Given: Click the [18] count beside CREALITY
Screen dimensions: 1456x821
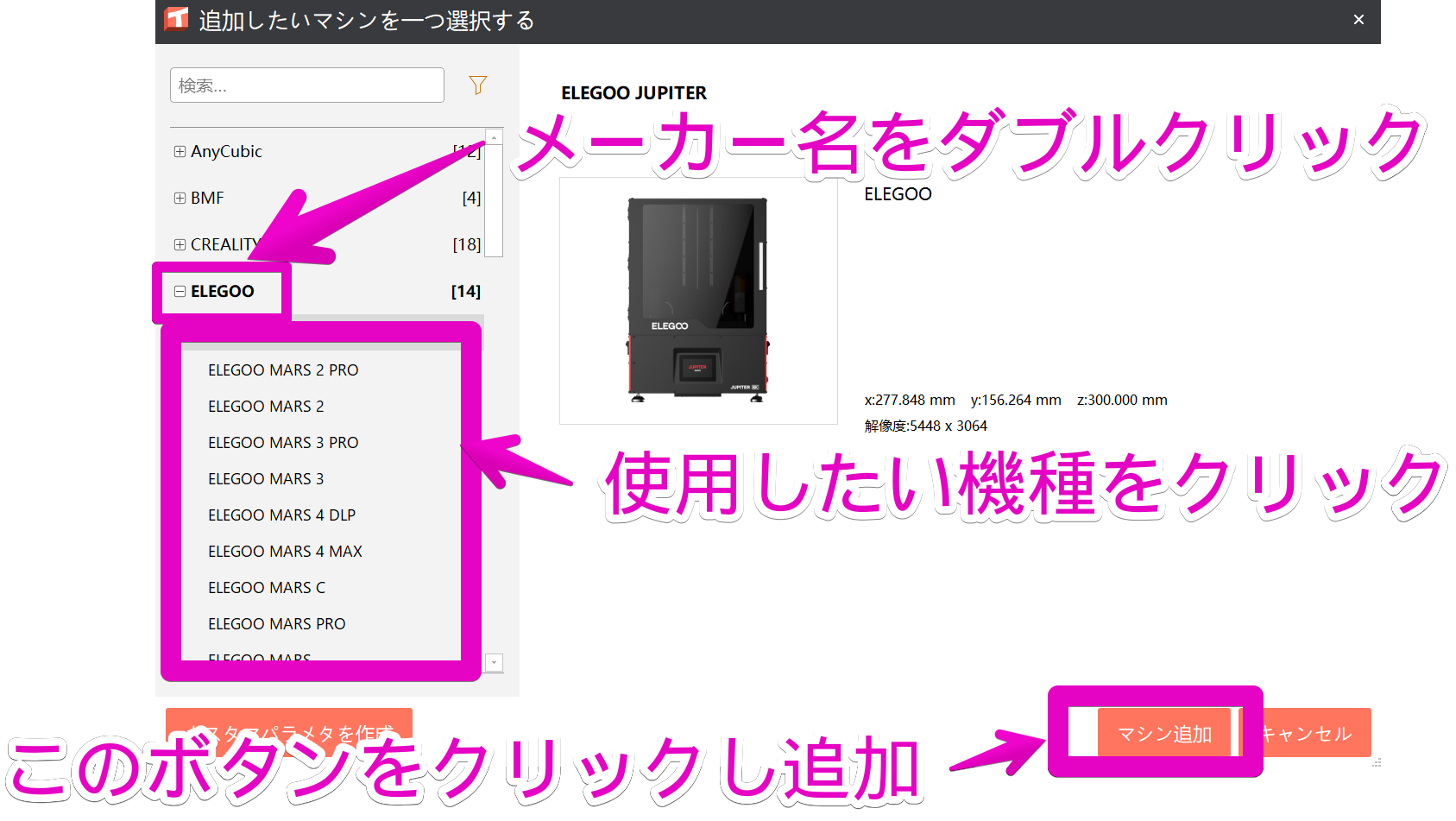Looking at the screenshot, I should 467,244.
